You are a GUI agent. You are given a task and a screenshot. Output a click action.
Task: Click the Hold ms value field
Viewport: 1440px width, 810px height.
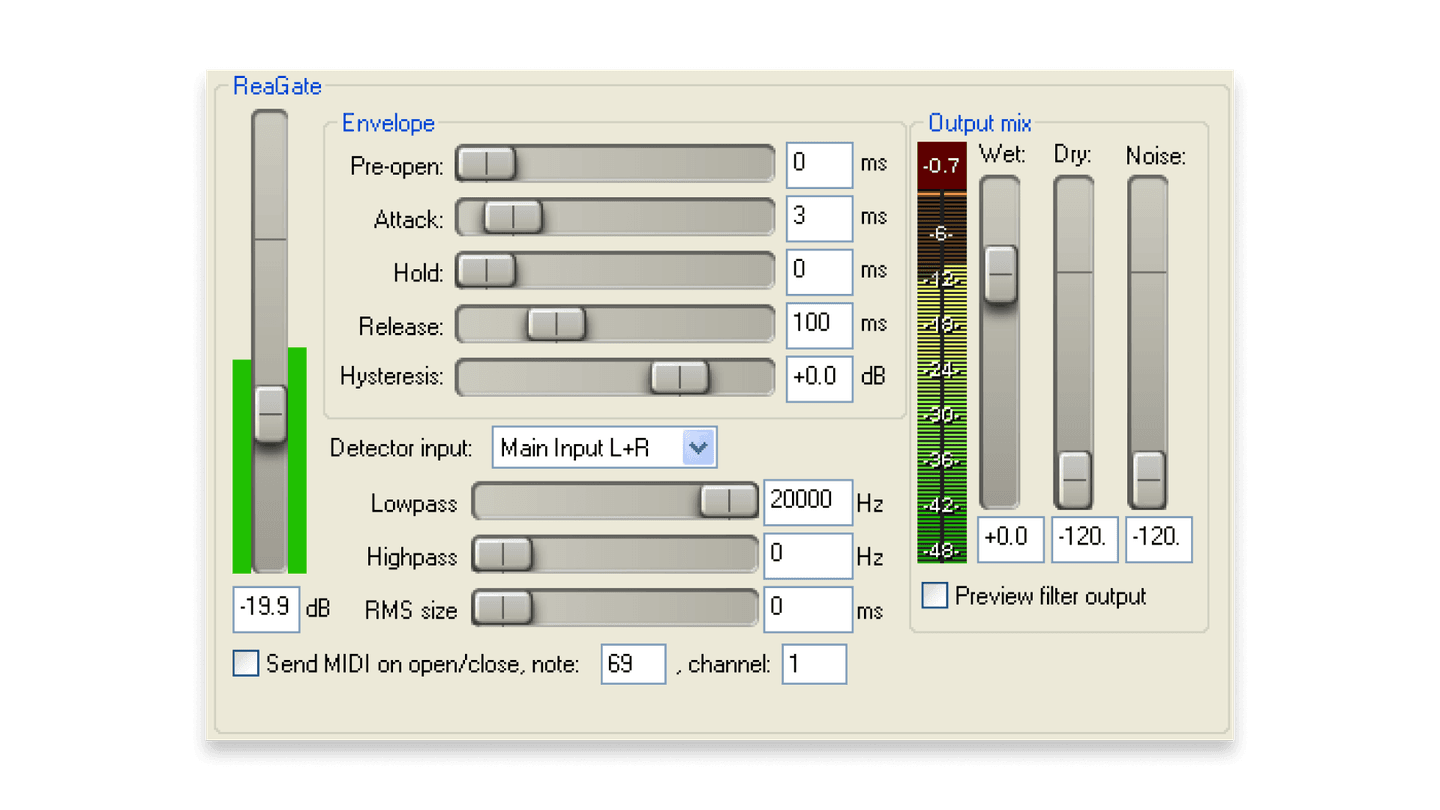click(819, 270)
